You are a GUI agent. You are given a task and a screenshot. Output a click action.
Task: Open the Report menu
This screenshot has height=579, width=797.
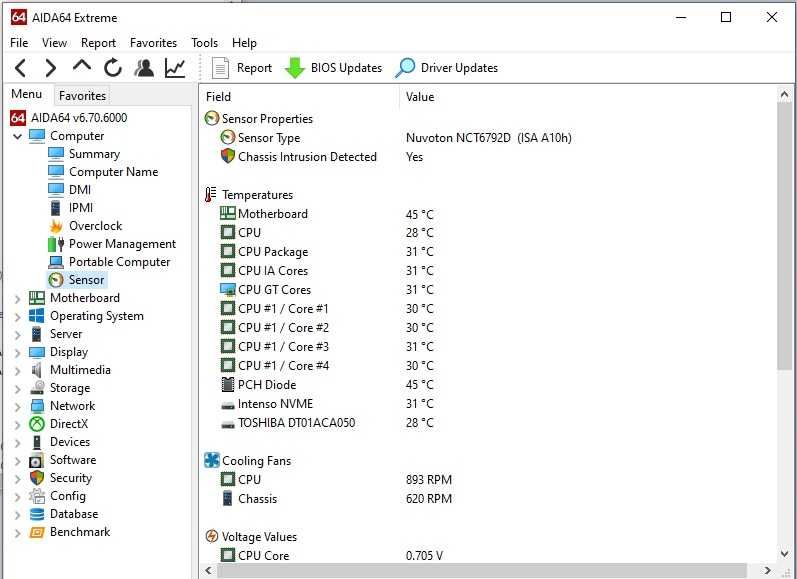pos(99,43)
